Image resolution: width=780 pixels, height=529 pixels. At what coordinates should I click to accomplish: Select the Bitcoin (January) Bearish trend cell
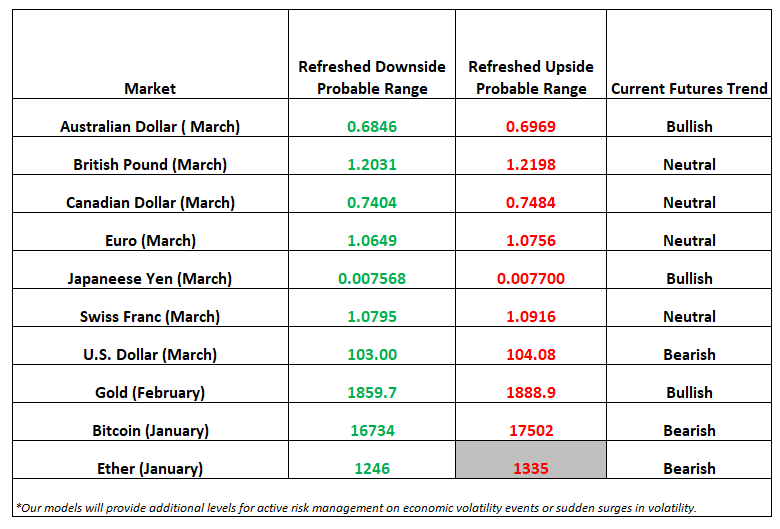[689, 422]
